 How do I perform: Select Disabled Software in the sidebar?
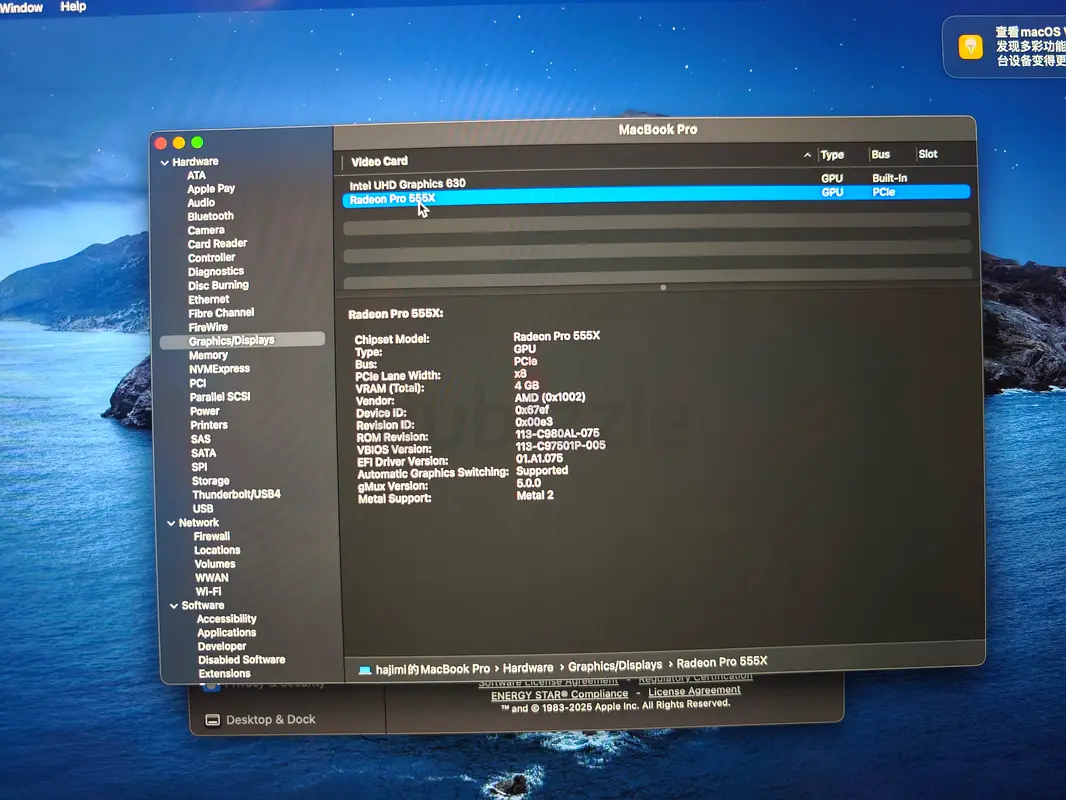(241, 660)
